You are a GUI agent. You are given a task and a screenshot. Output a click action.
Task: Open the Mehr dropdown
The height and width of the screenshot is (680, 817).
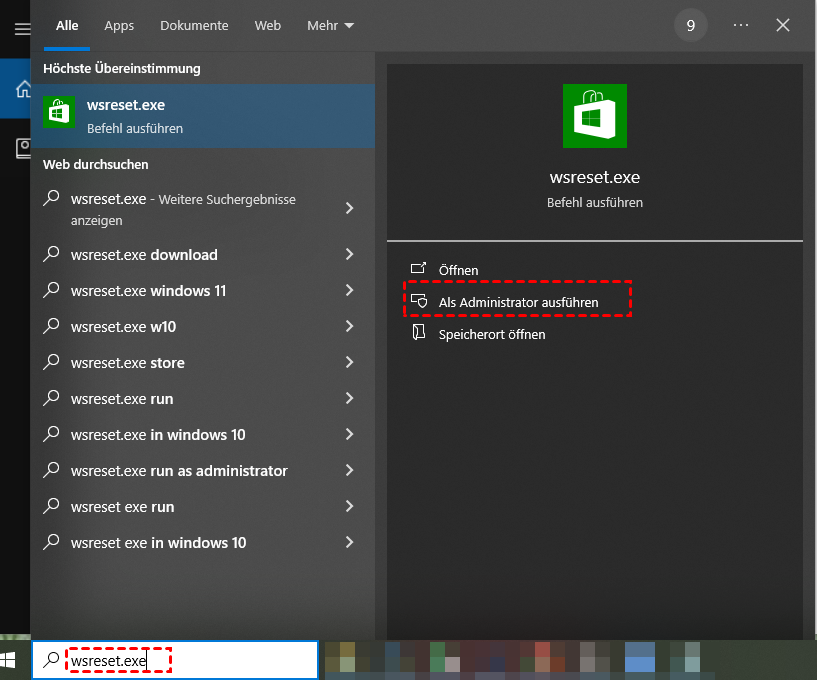(x=331, y=26)
